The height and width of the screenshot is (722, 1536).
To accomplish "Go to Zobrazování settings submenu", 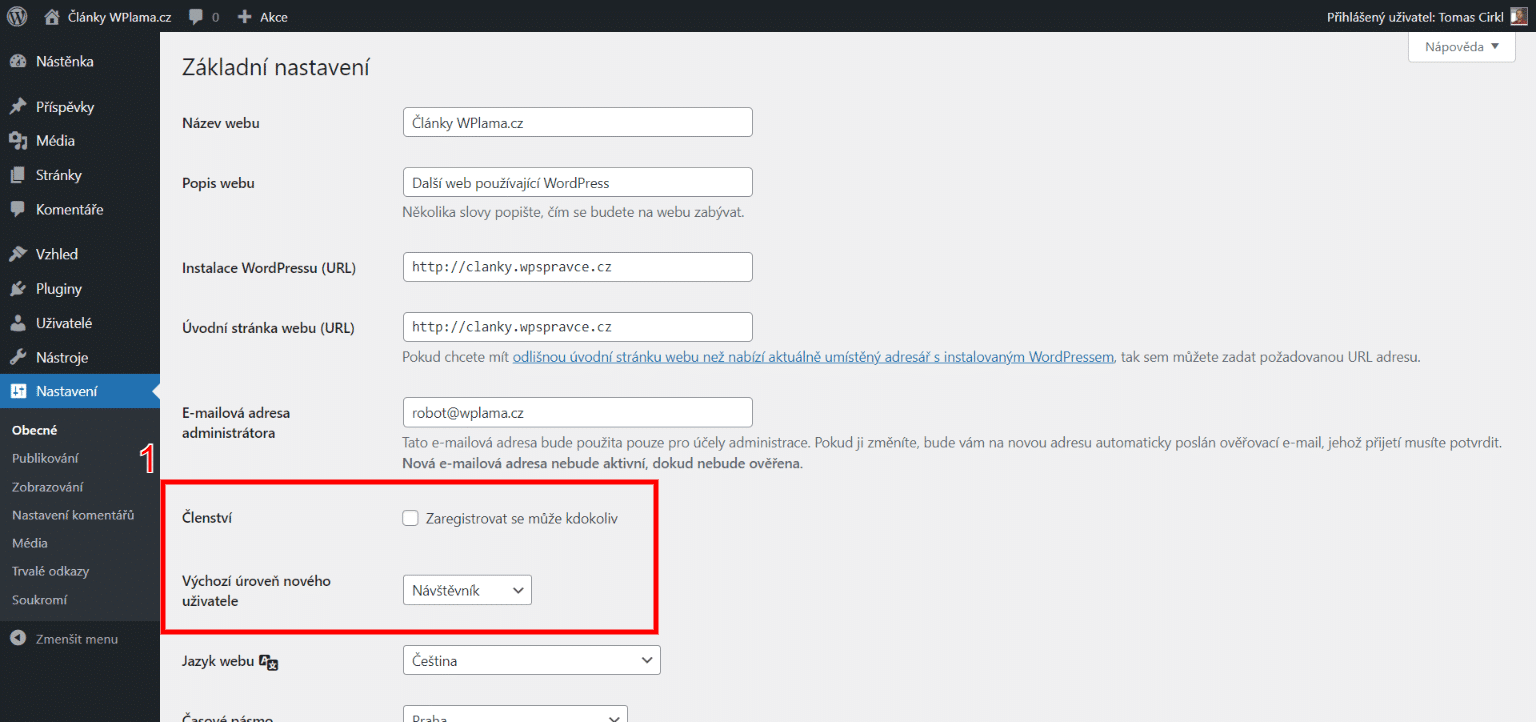I will [x=47, y=487].
